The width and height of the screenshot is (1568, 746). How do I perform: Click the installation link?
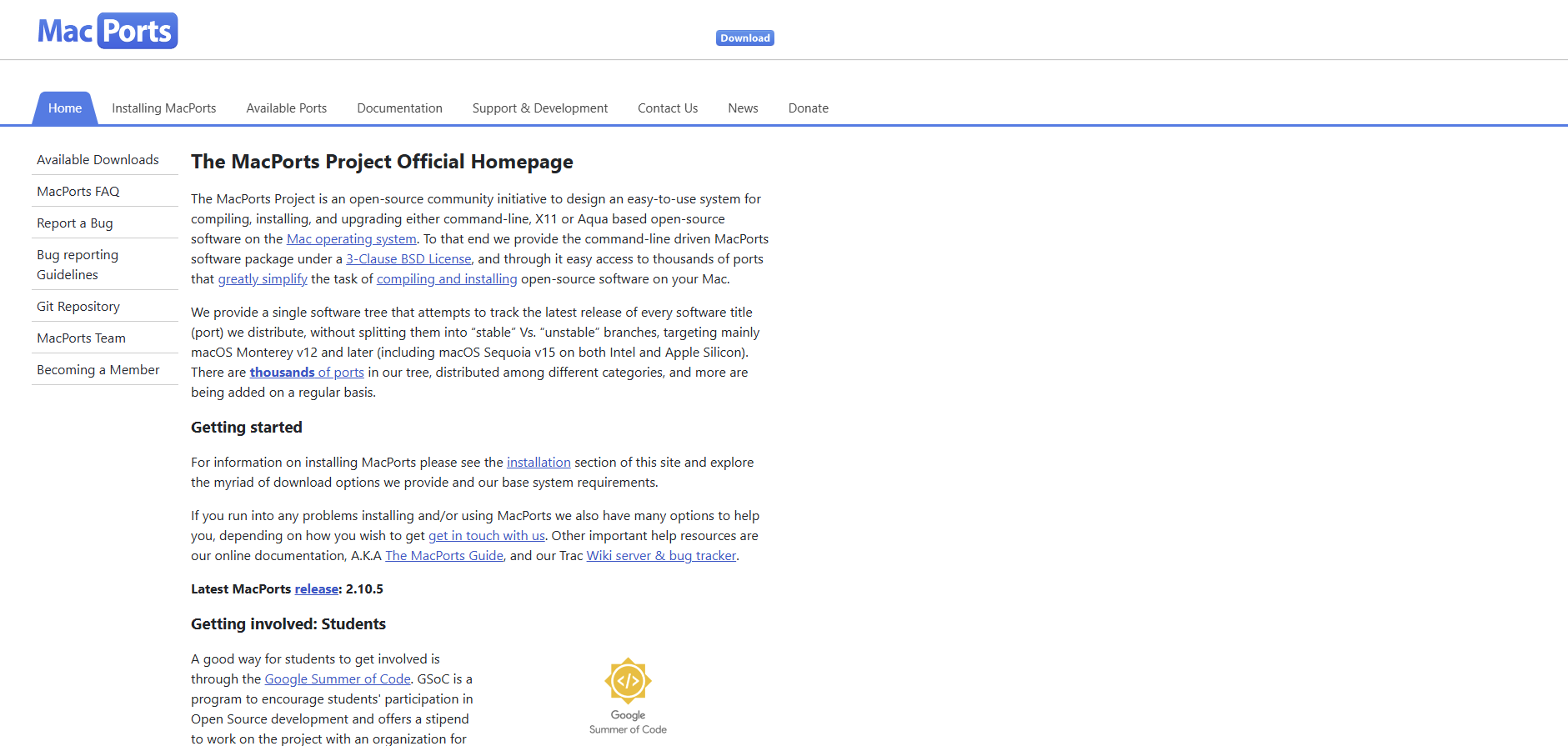pyautogui.click(x=539, y=463)
